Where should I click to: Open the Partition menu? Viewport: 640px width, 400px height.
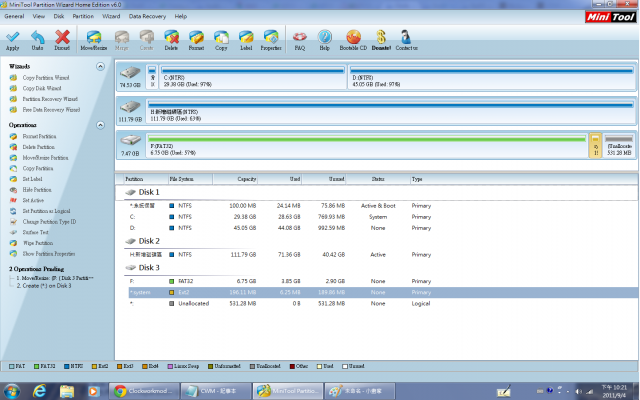[83, 16]
